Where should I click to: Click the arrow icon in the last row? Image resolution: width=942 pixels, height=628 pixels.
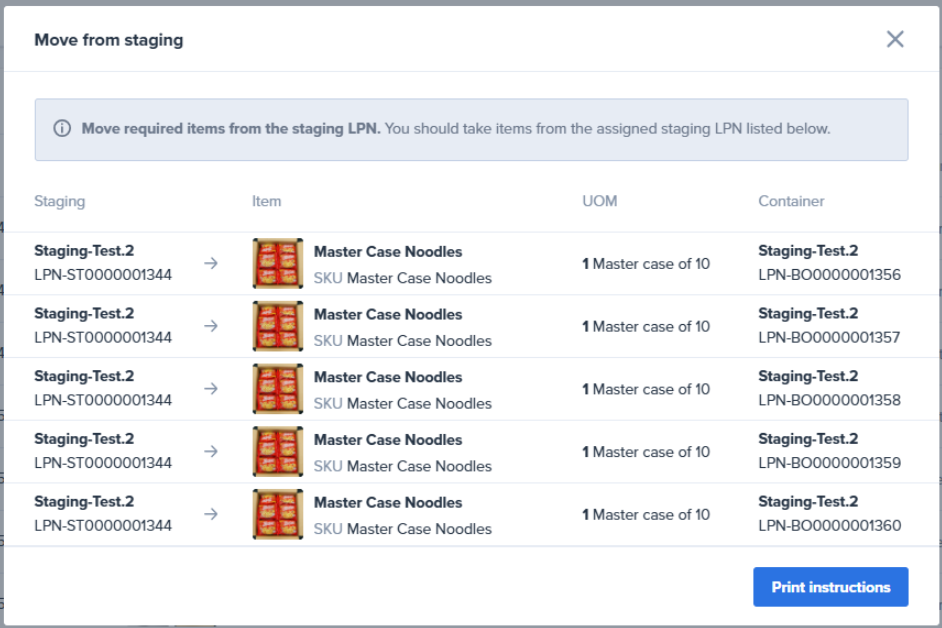pyautogui.click(x=211, y=514)
